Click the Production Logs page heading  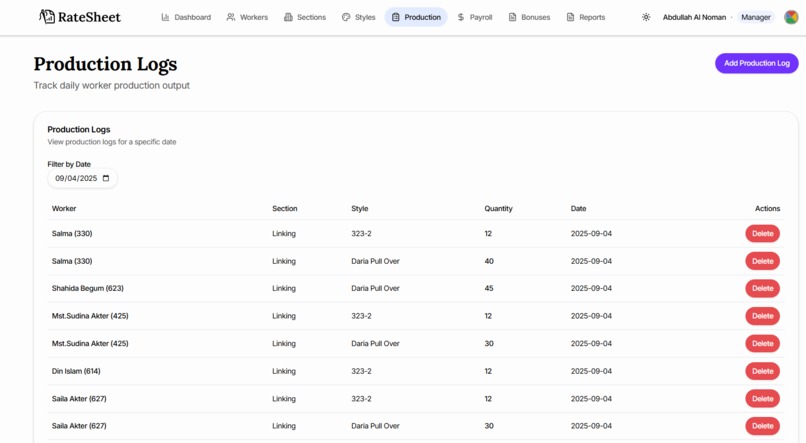(x=105, y=64)
